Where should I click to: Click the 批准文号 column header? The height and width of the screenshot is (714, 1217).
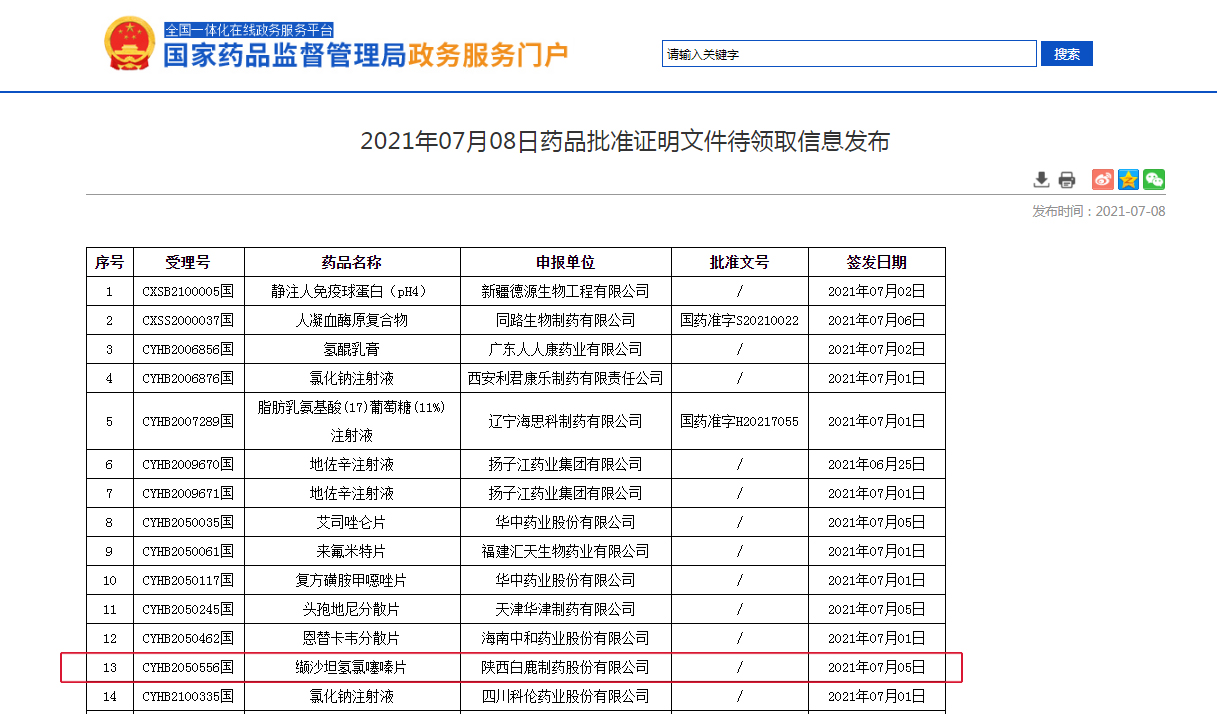tap(739, 262)
